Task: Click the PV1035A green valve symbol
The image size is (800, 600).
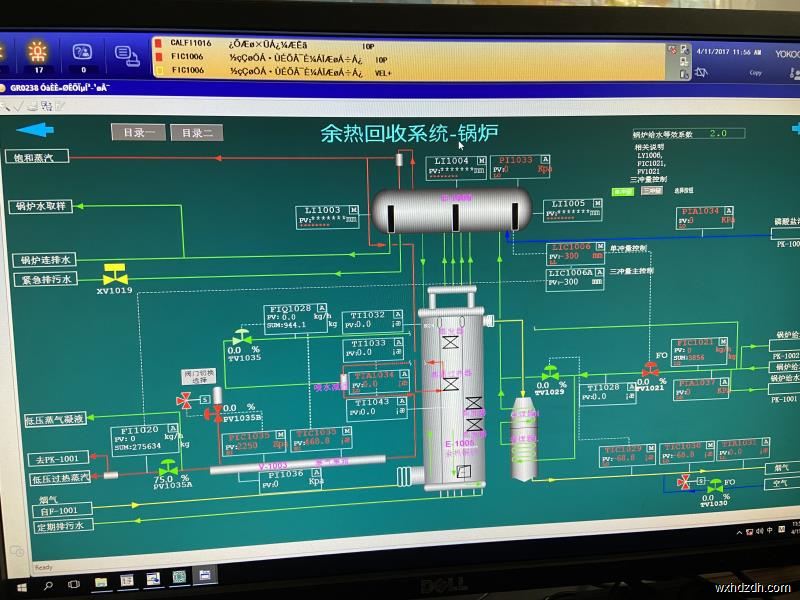Action: click(168, 466)
